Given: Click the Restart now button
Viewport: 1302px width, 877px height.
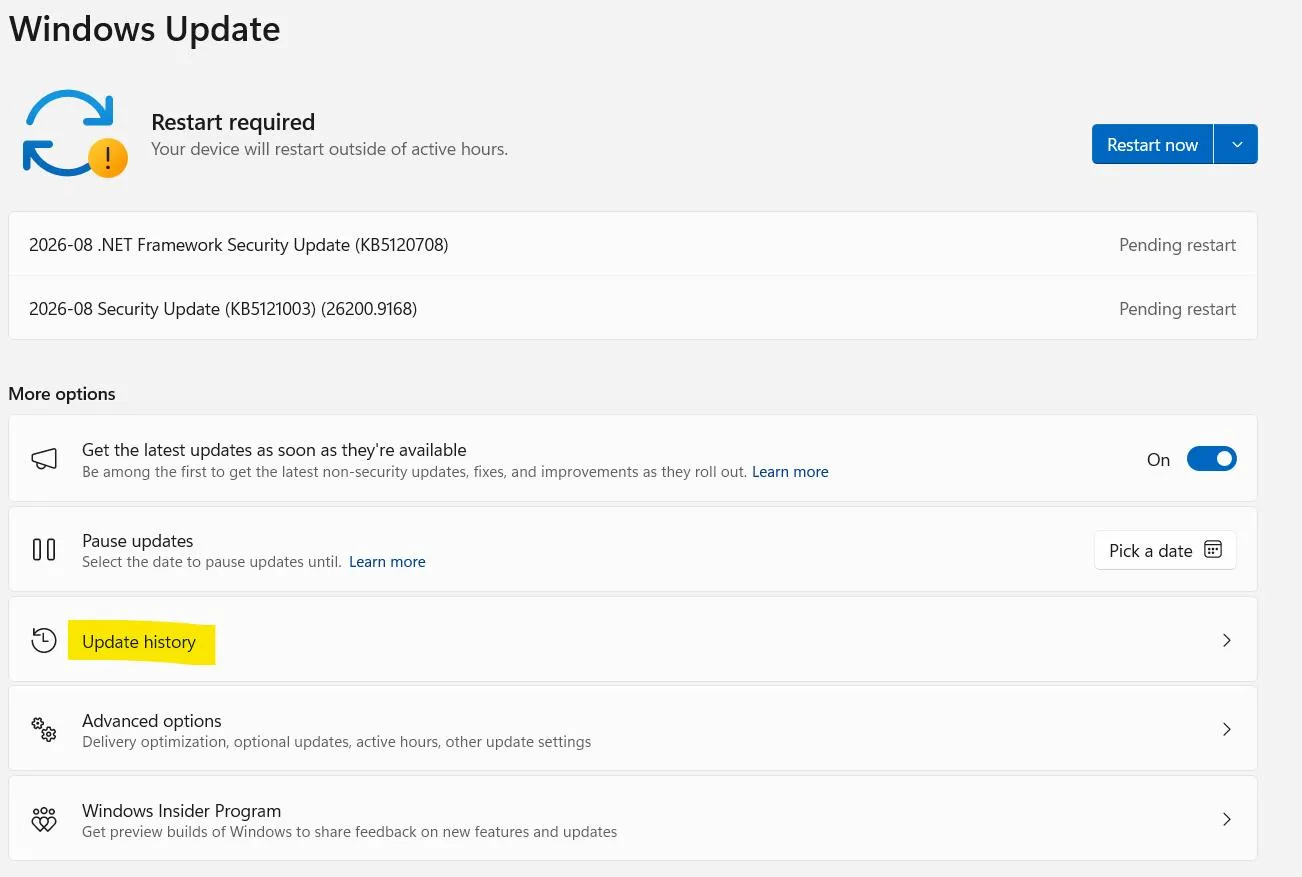Looking at the screenshot, I should 1152,144.
